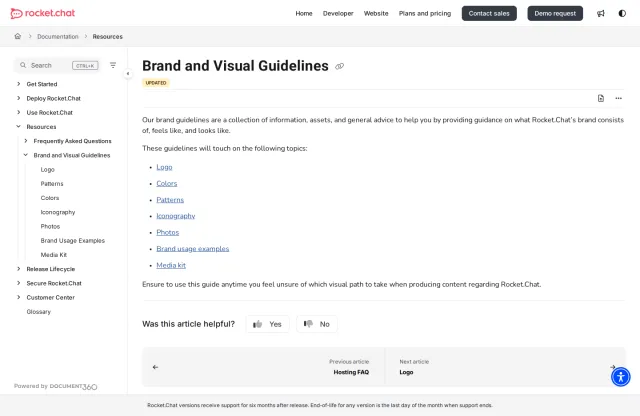Click the thumbs-up Yes button

coord(268,324)
